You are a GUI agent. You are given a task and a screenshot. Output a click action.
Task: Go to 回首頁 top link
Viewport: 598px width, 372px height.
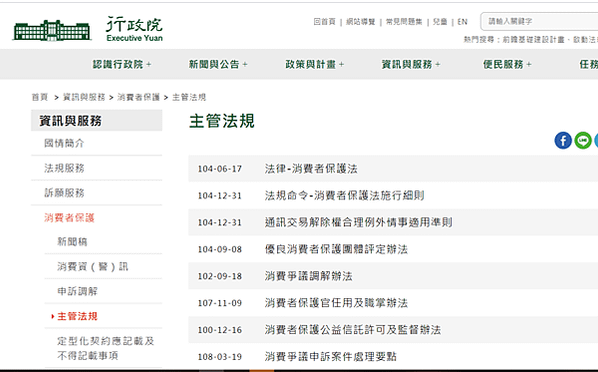pos(325,22)
